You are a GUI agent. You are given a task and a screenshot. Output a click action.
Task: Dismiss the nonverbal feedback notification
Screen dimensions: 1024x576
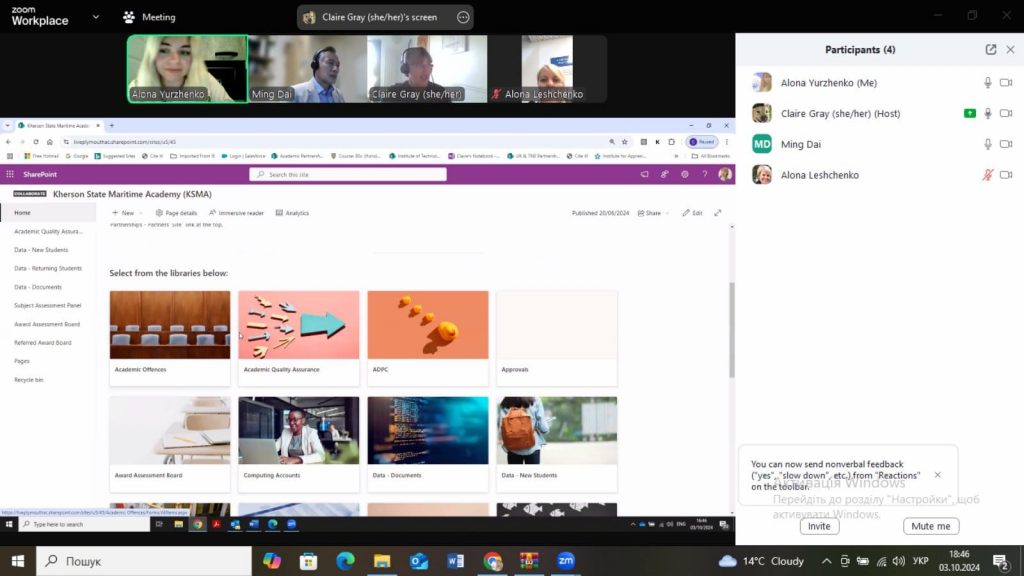(937, 475)
